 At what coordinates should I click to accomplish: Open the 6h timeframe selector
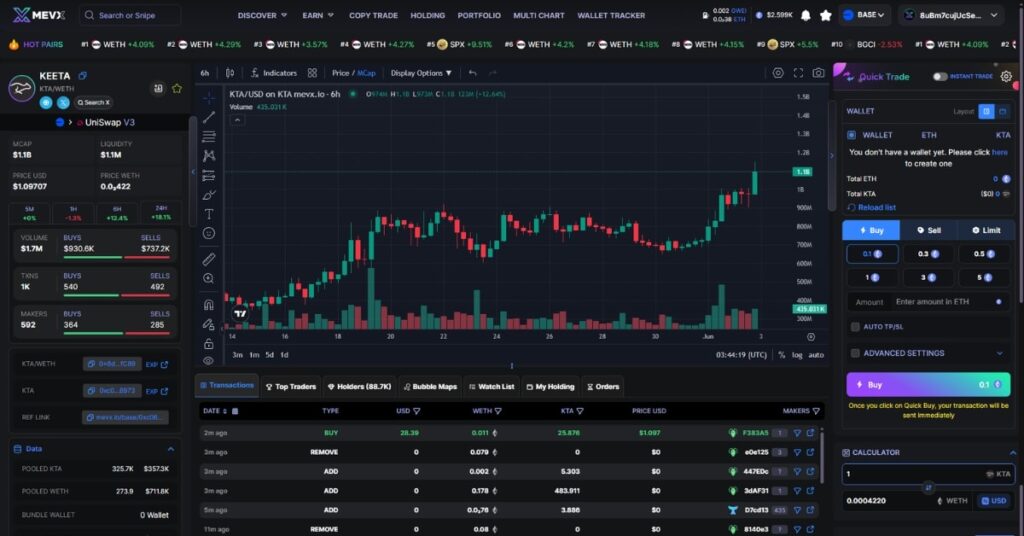[205, 73]
